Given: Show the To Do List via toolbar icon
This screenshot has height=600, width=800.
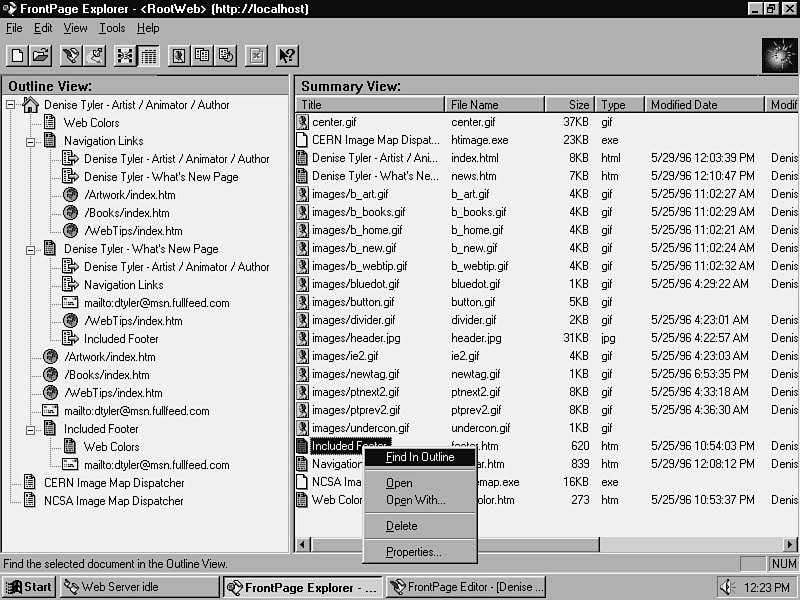Looking at the screenshot, I should point(95,56).
